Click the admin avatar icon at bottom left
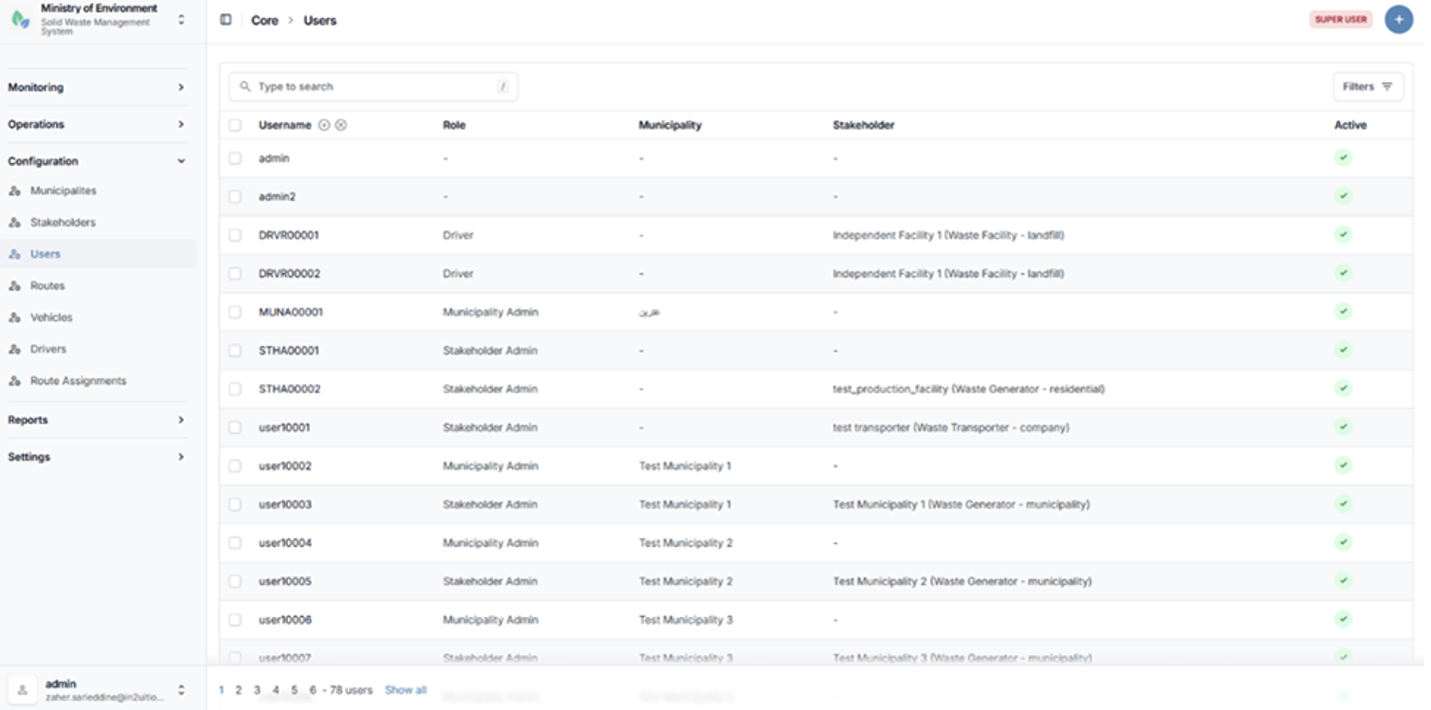The width and height of the screenshot is (1431, 710). click(x=23, y=690)
